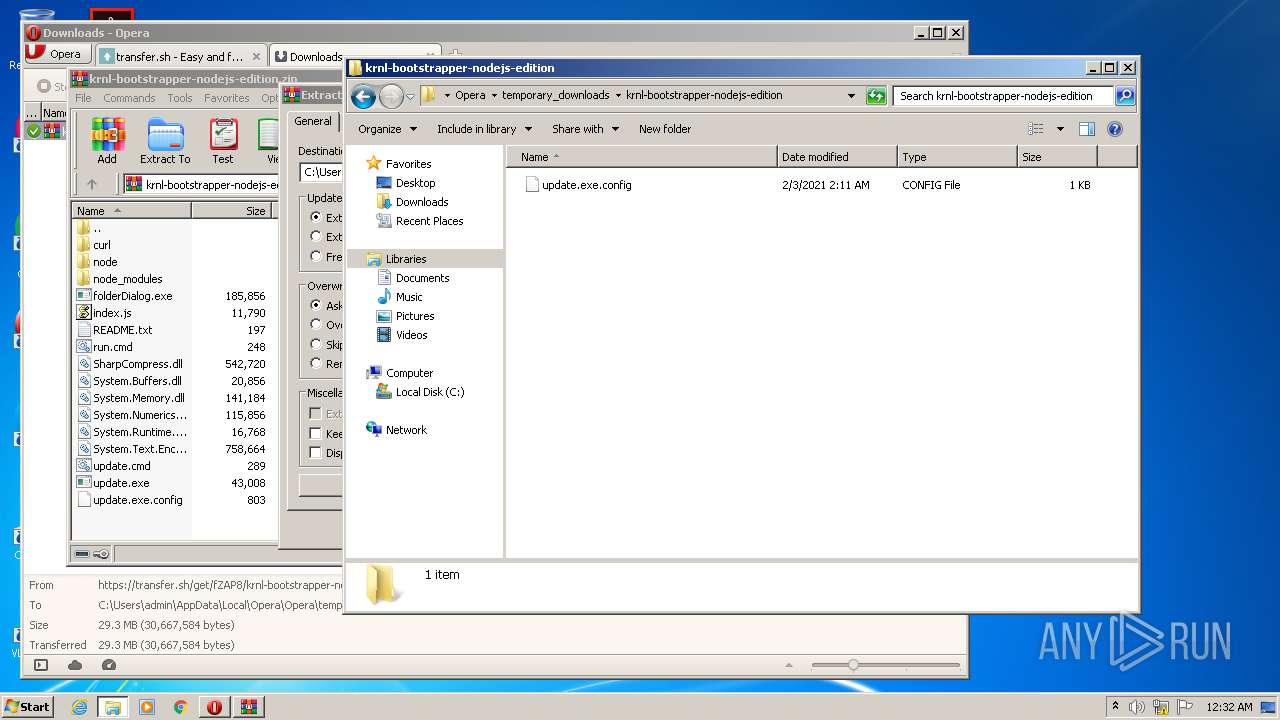Viewport: 1280px width, 720px height.
Task: Open WinRAR File menu
Action: point(83,98)
